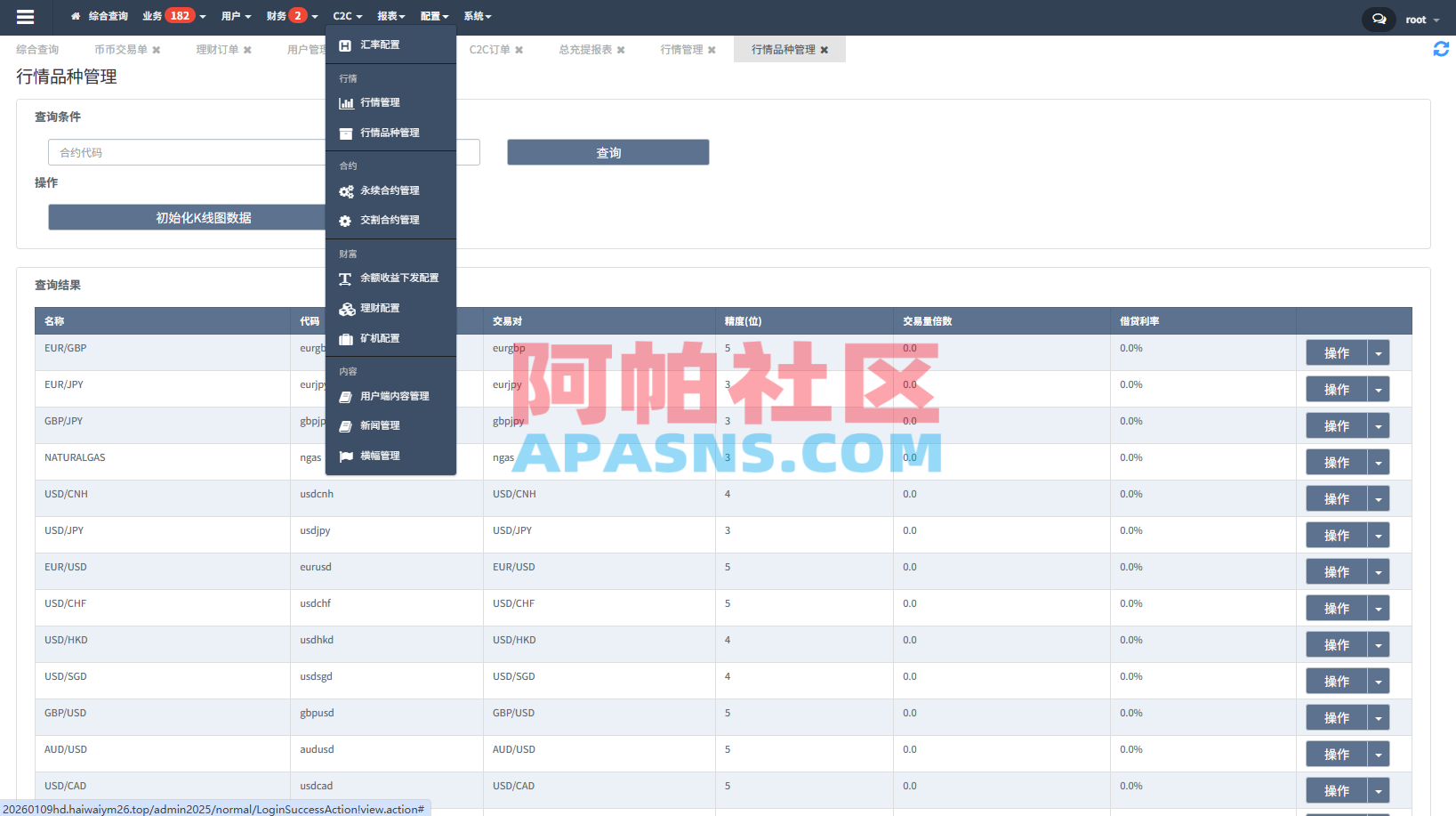Select 行情品种管理 in the dropdown menu

point(390,133)
